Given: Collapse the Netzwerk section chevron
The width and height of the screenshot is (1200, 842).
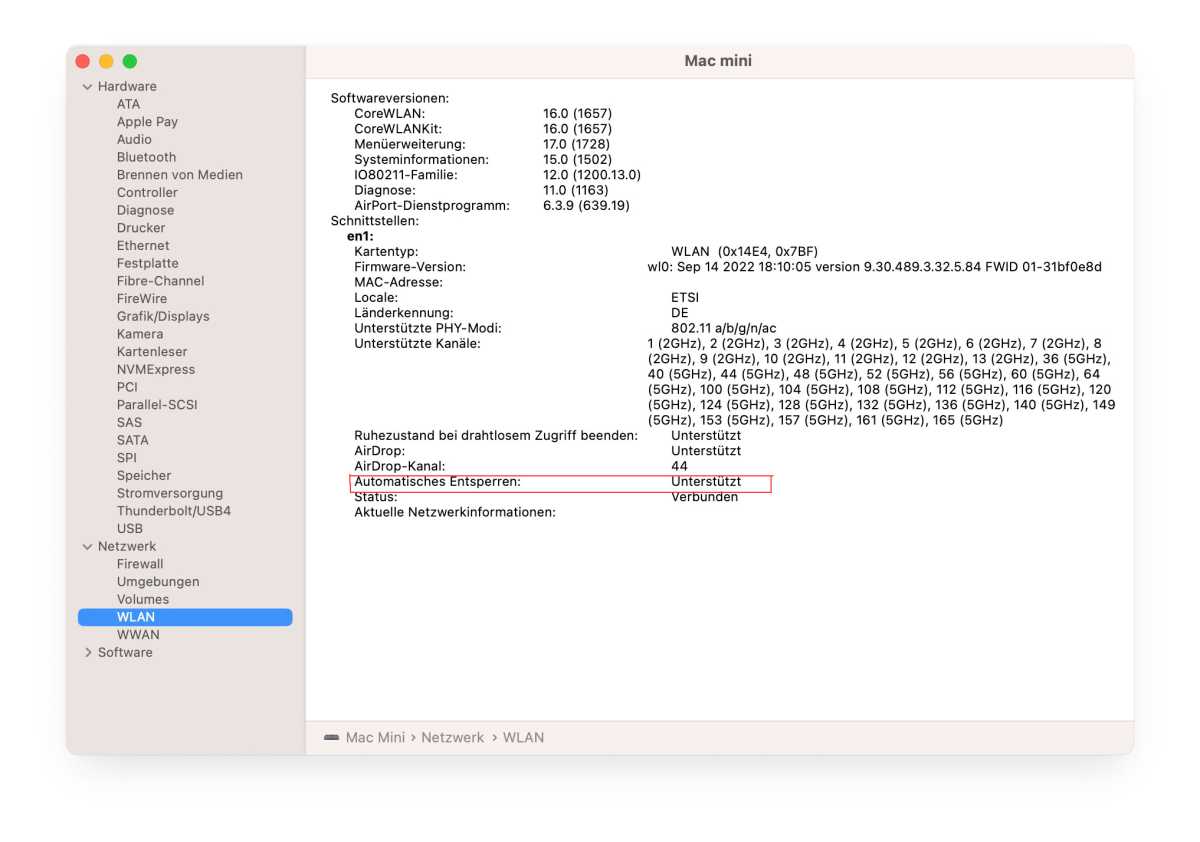Looking at the screenshot, I should (x=87, y=547).
